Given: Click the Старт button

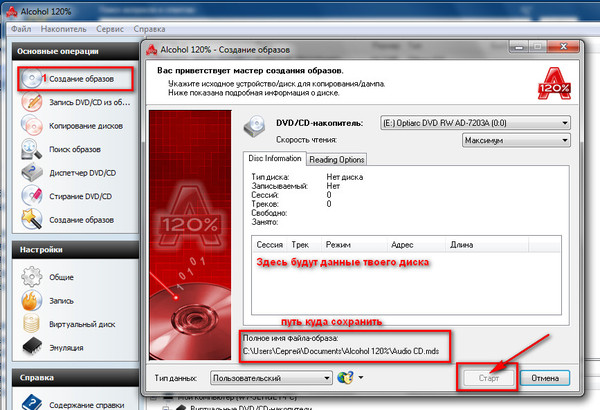Looking at the screenshot, I should pos(489,378).
